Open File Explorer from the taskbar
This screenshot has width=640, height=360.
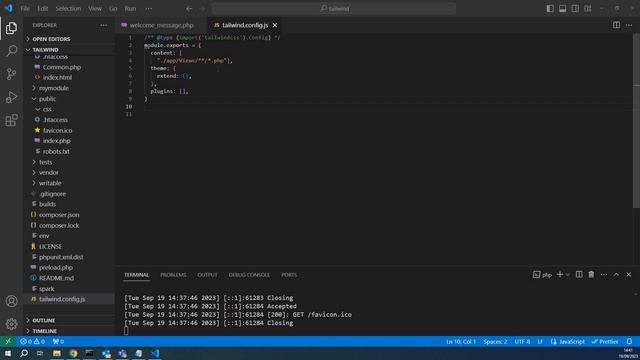point(57,353)
